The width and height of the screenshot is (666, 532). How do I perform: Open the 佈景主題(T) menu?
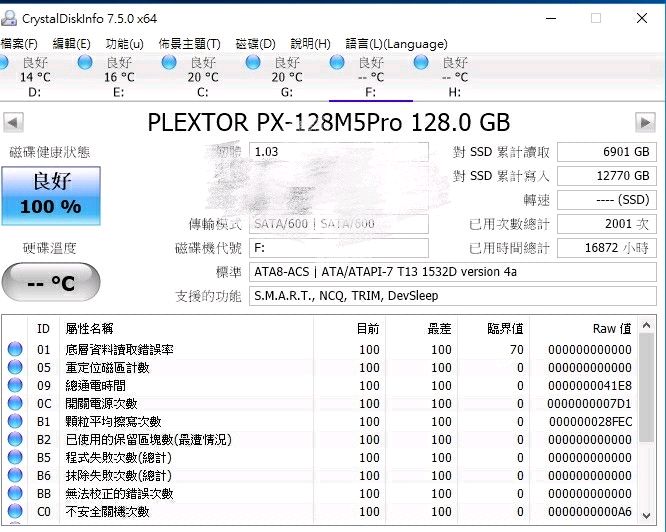189,44
